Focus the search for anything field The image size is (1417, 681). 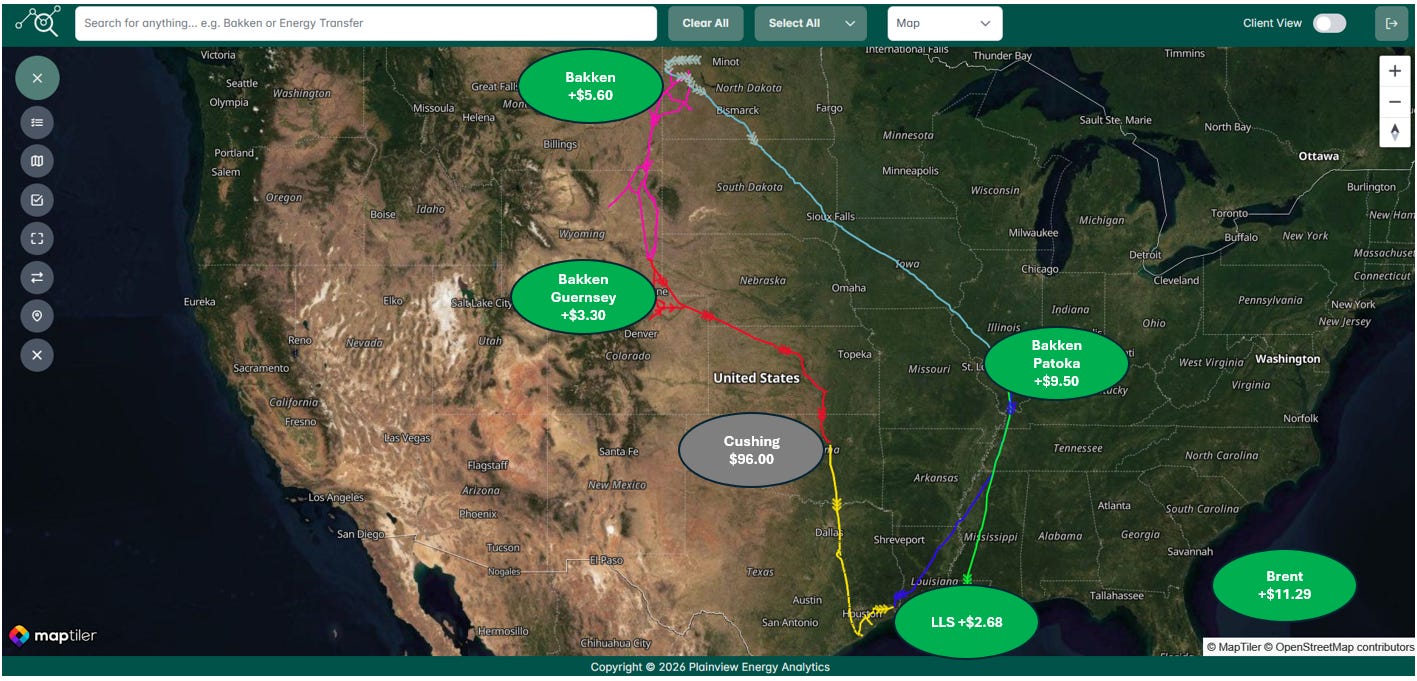tap(366, 23)
